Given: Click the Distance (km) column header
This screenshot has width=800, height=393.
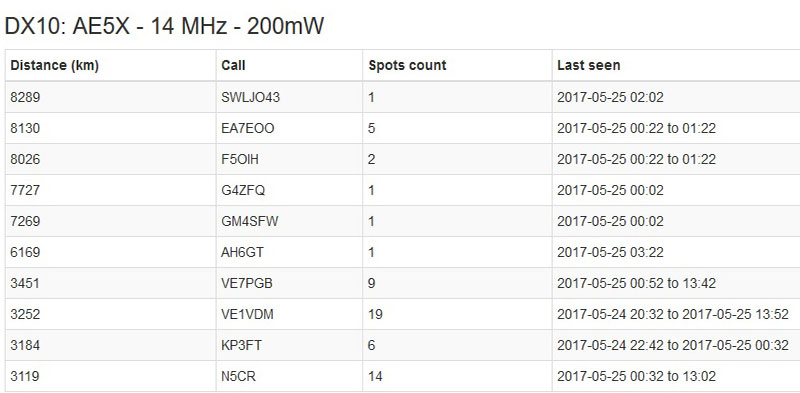Looking at the screenshot, I should pos(55,65).
